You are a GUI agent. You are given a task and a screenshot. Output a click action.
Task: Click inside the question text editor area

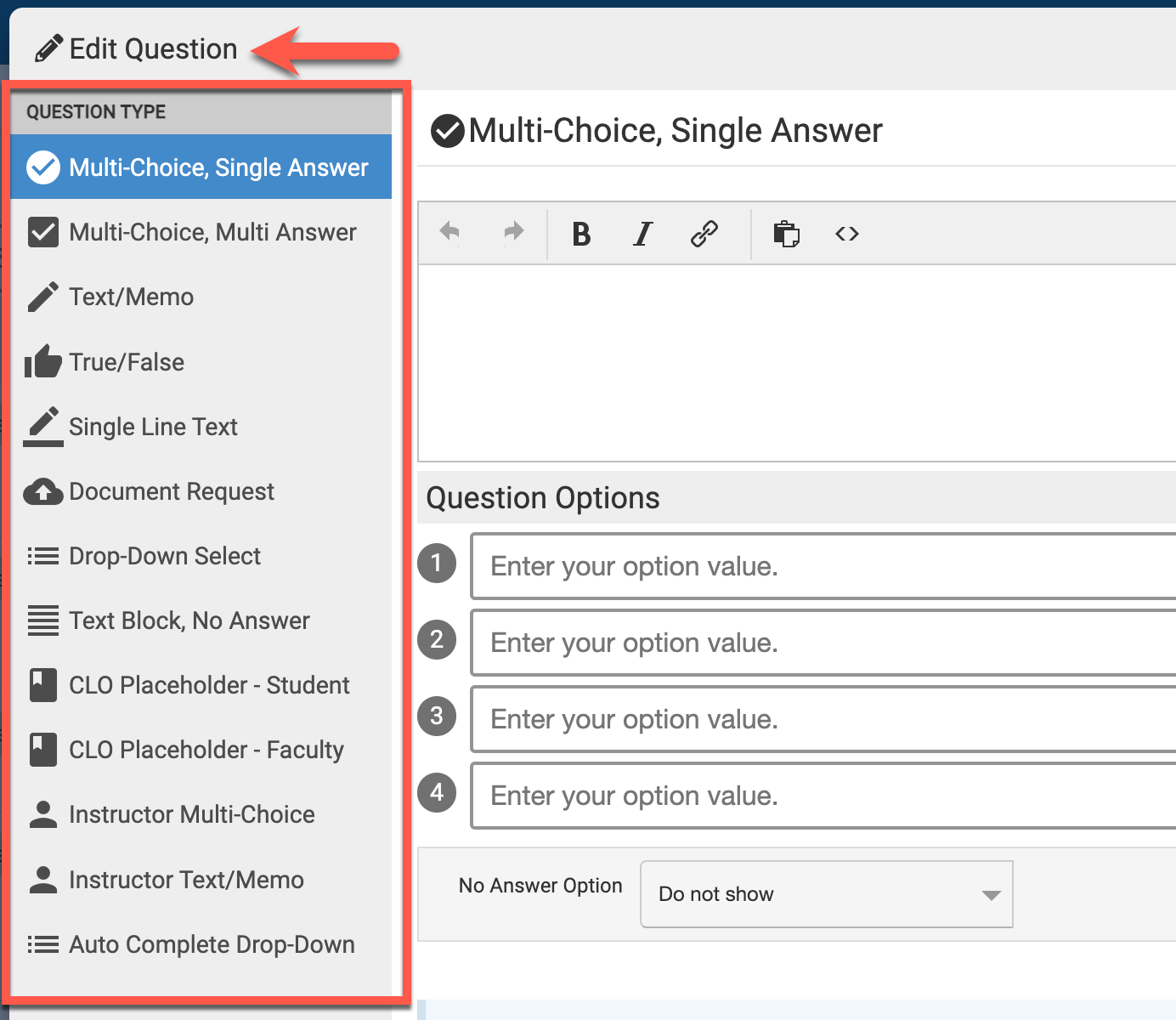point(797,362)
